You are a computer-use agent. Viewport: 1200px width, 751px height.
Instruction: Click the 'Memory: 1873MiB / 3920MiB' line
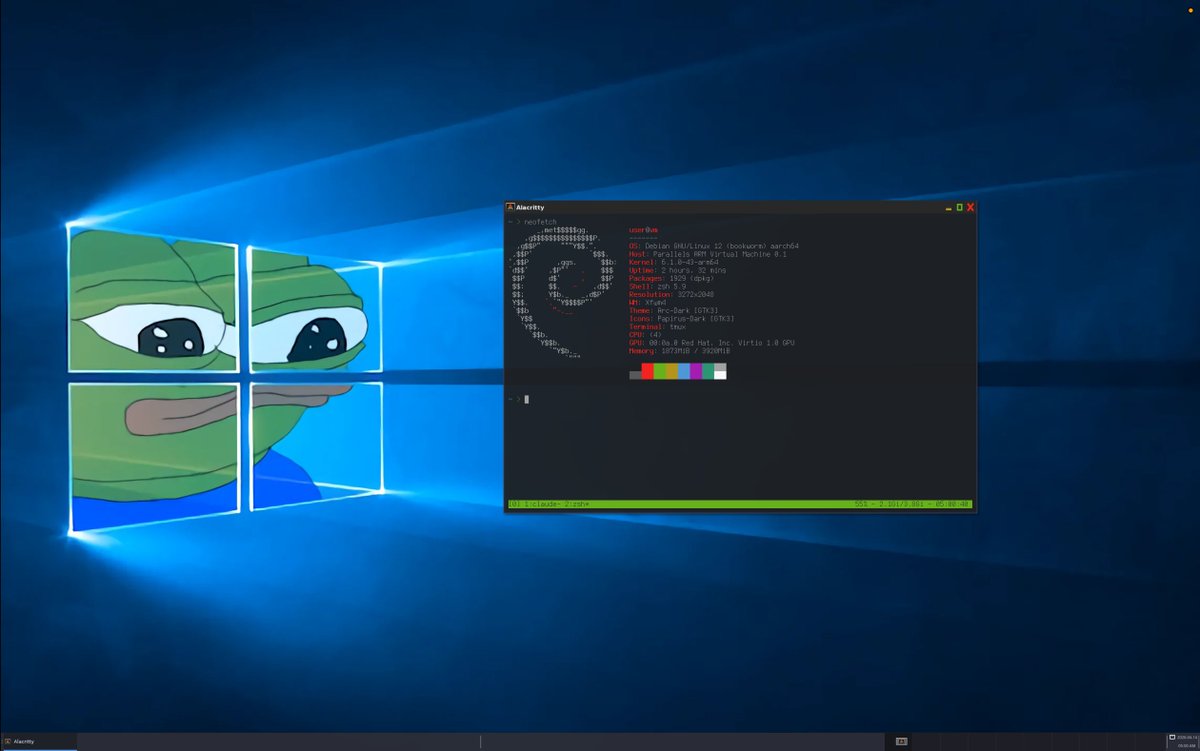(680, 351)
